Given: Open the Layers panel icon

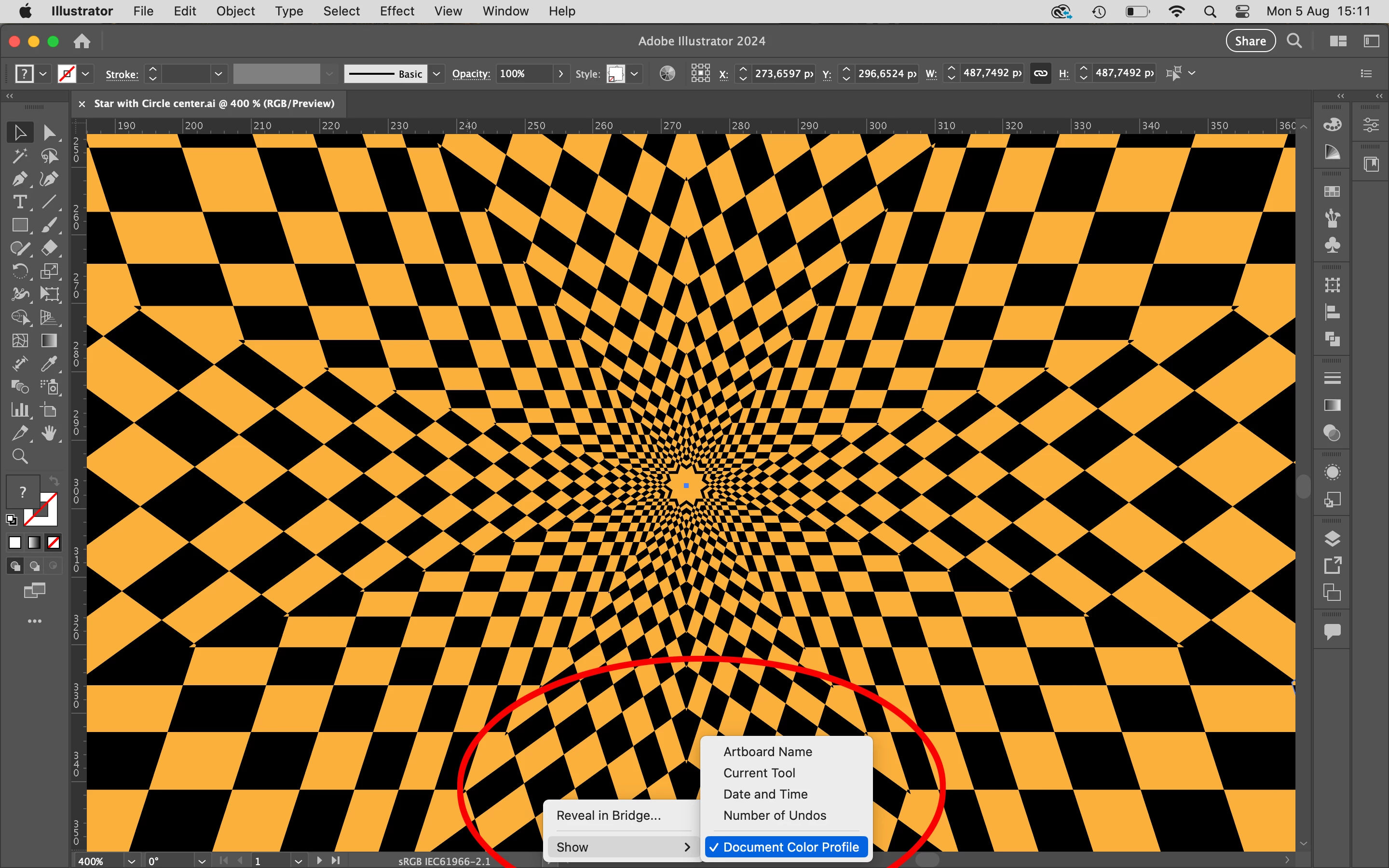Looking at the screenshot, I should click(1332, 539).
